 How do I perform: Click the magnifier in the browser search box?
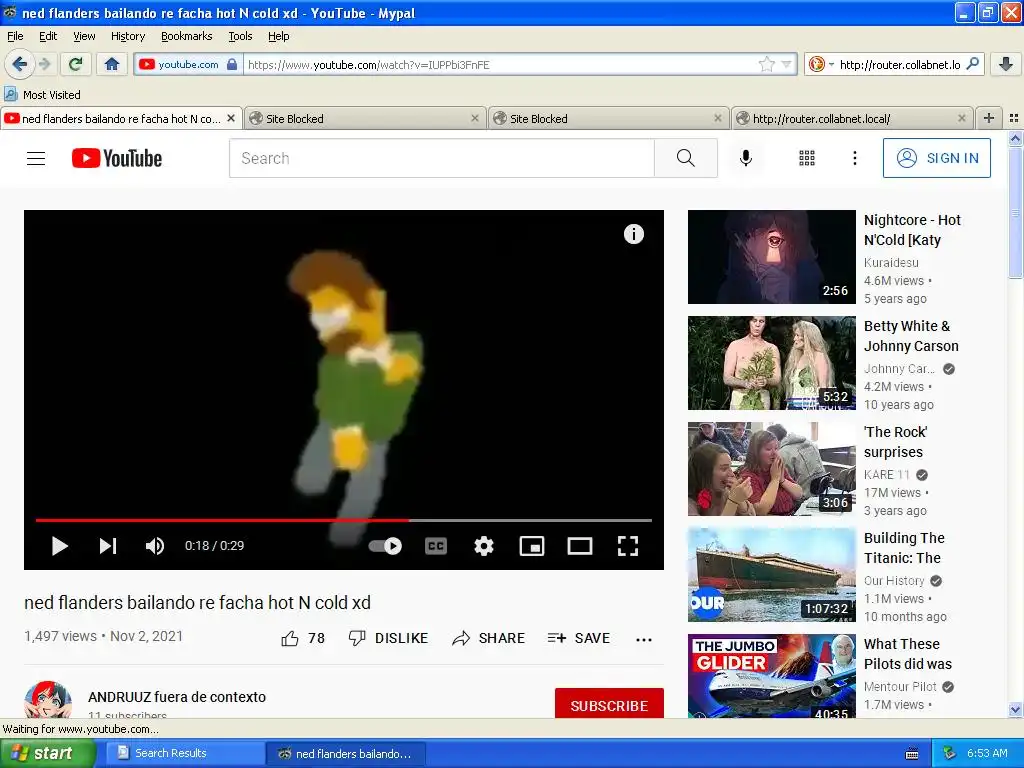click(x=972, y=64)
